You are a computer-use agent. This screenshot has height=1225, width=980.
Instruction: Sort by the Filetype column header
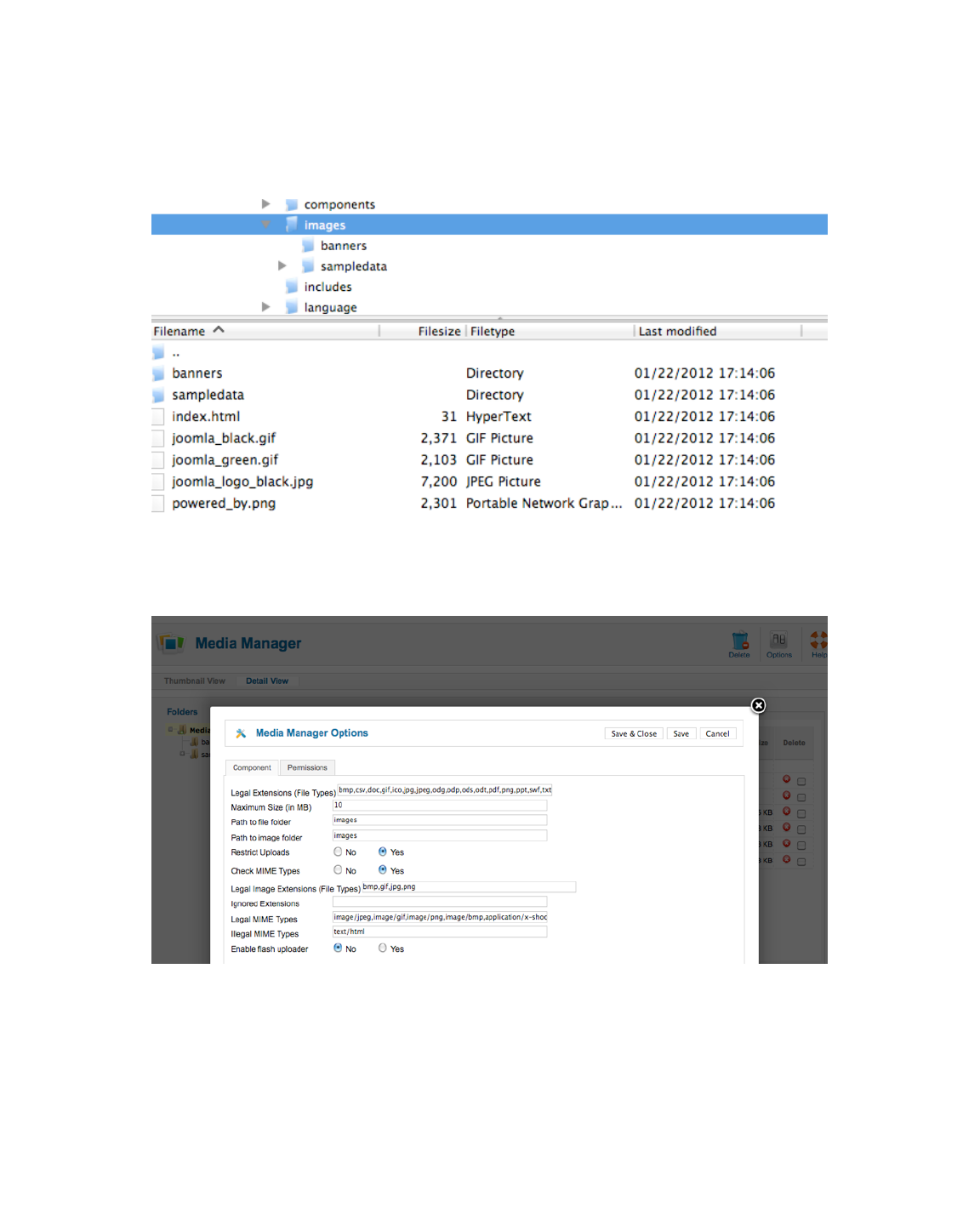(550, 331)
